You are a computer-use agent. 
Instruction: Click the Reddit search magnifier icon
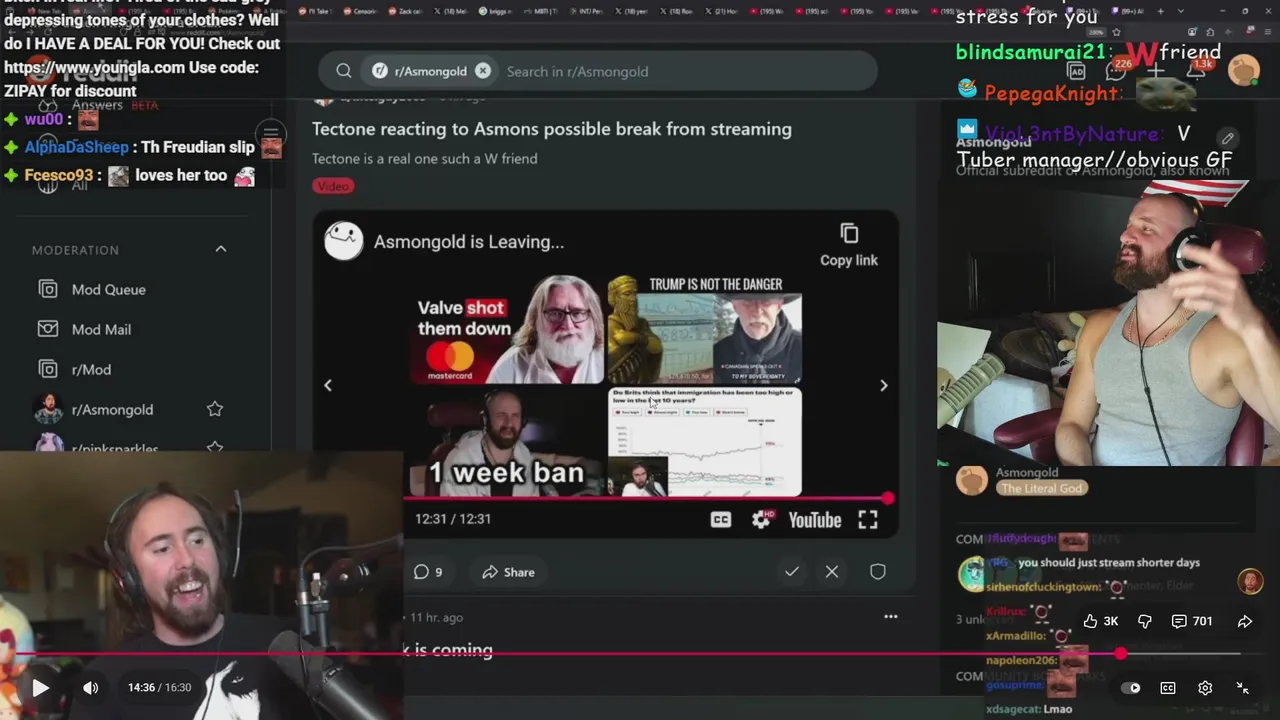(x=344, y=71)
